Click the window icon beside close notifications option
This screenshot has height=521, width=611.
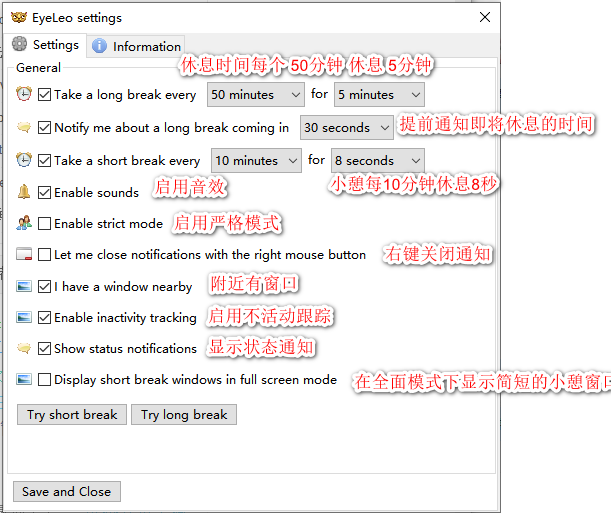pos(24,254)
